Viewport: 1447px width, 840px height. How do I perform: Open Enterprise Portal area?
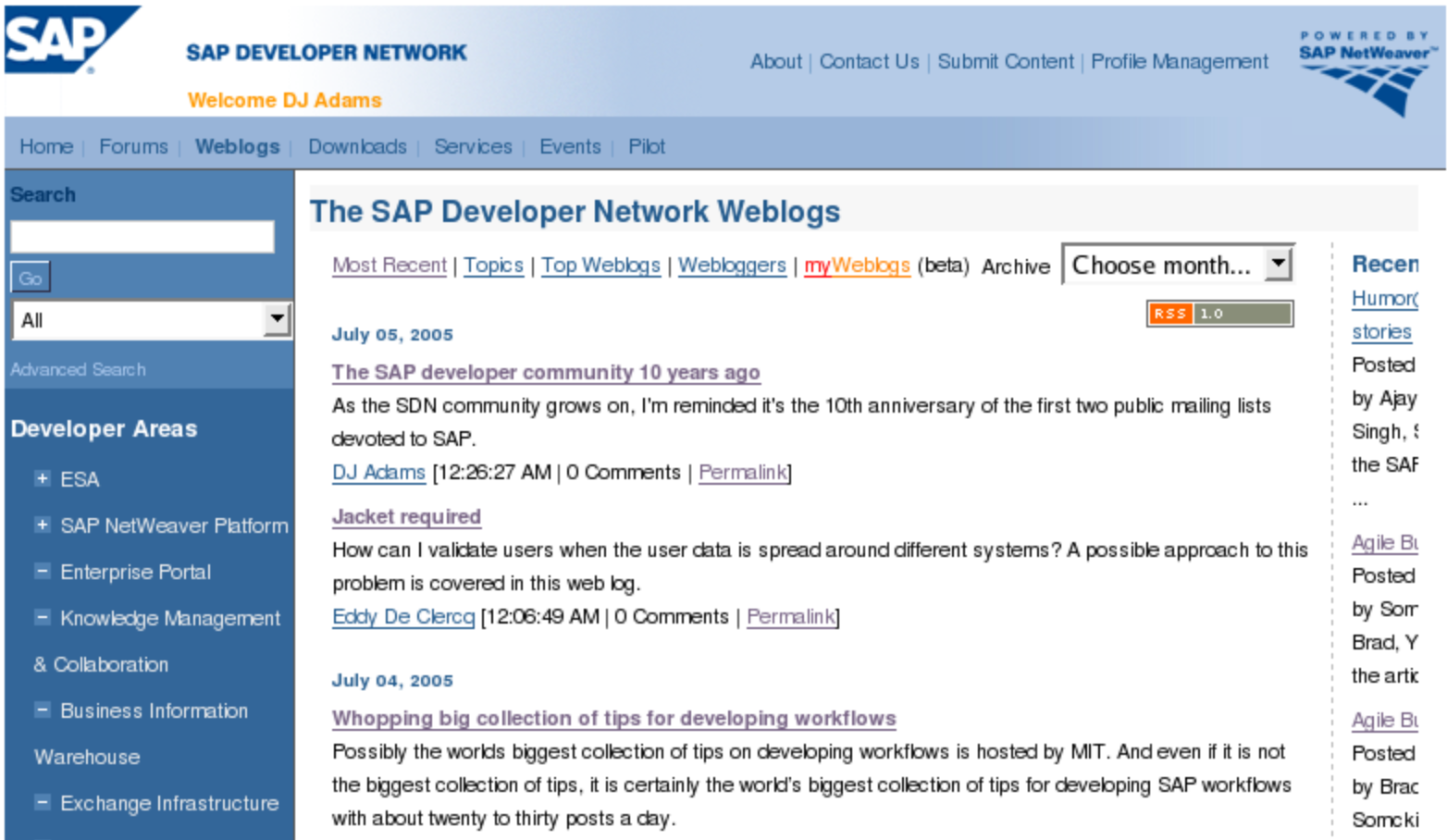click(135, 572)
